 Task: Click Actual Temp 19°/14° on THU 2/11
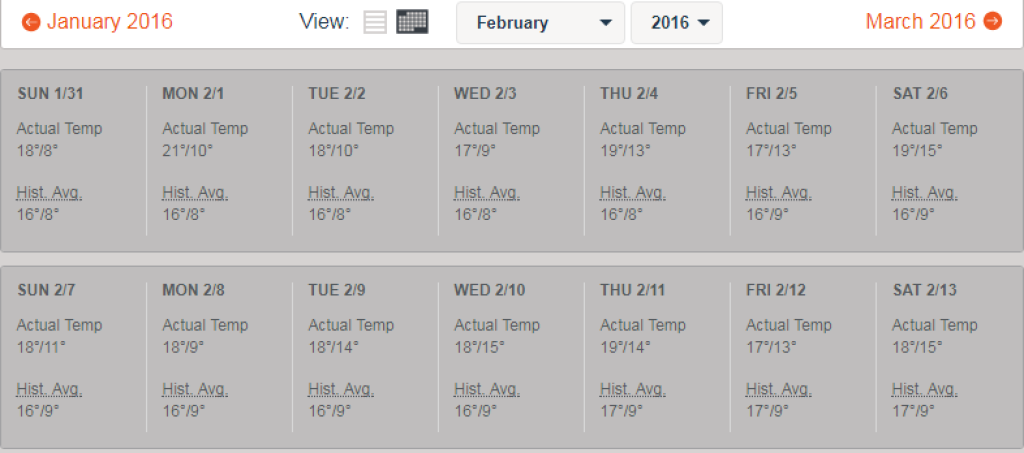pyautogui.click(x=626, y=348)
